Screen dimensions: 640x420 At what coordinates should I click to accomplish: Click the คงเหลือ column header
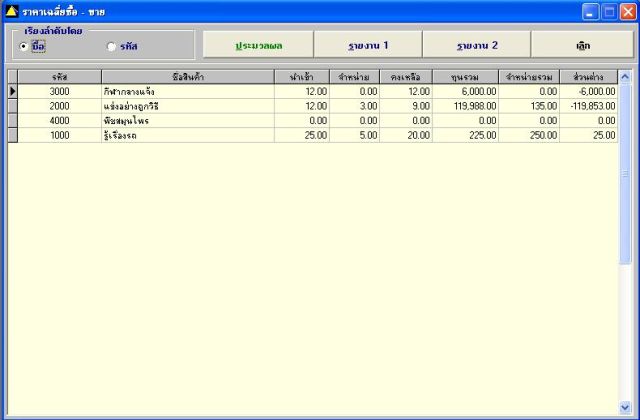tap(406, 77)
